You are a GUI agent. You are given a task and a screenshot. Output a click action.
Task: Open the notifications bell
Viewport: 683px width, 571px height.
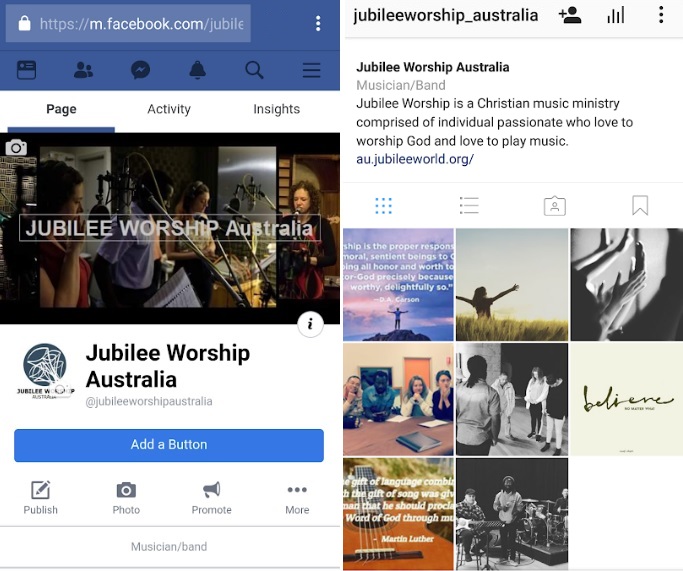click(197, 70)
